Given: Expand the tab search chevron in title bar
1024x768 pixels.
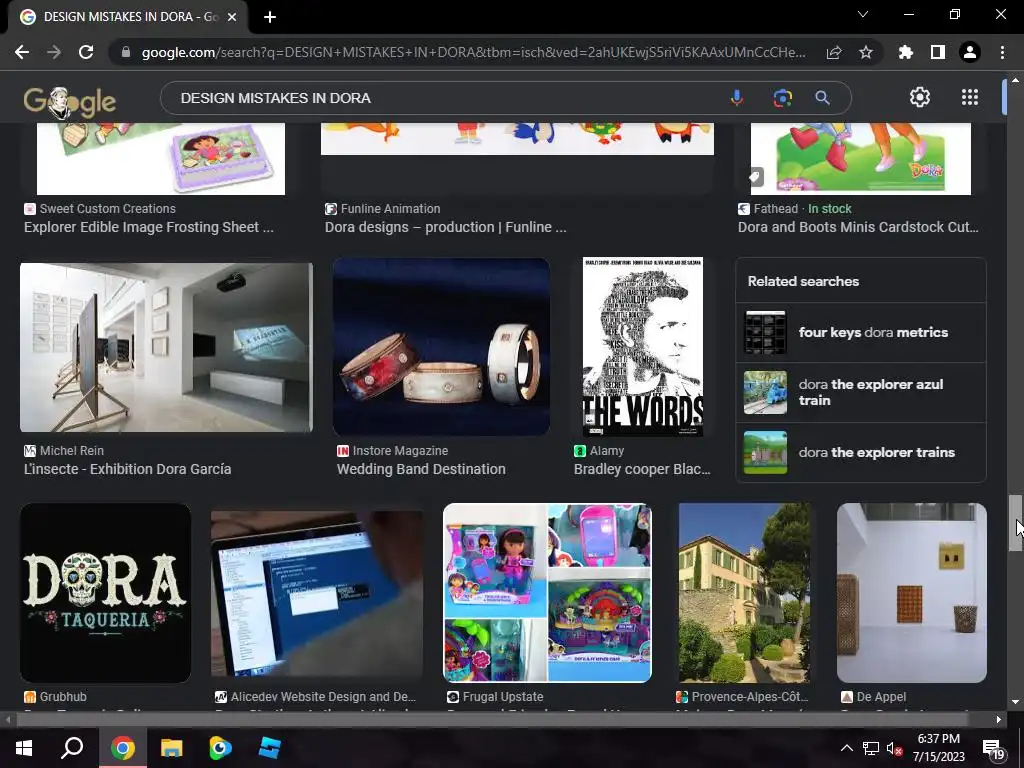Looking at the screenshot, I should 863,14.
